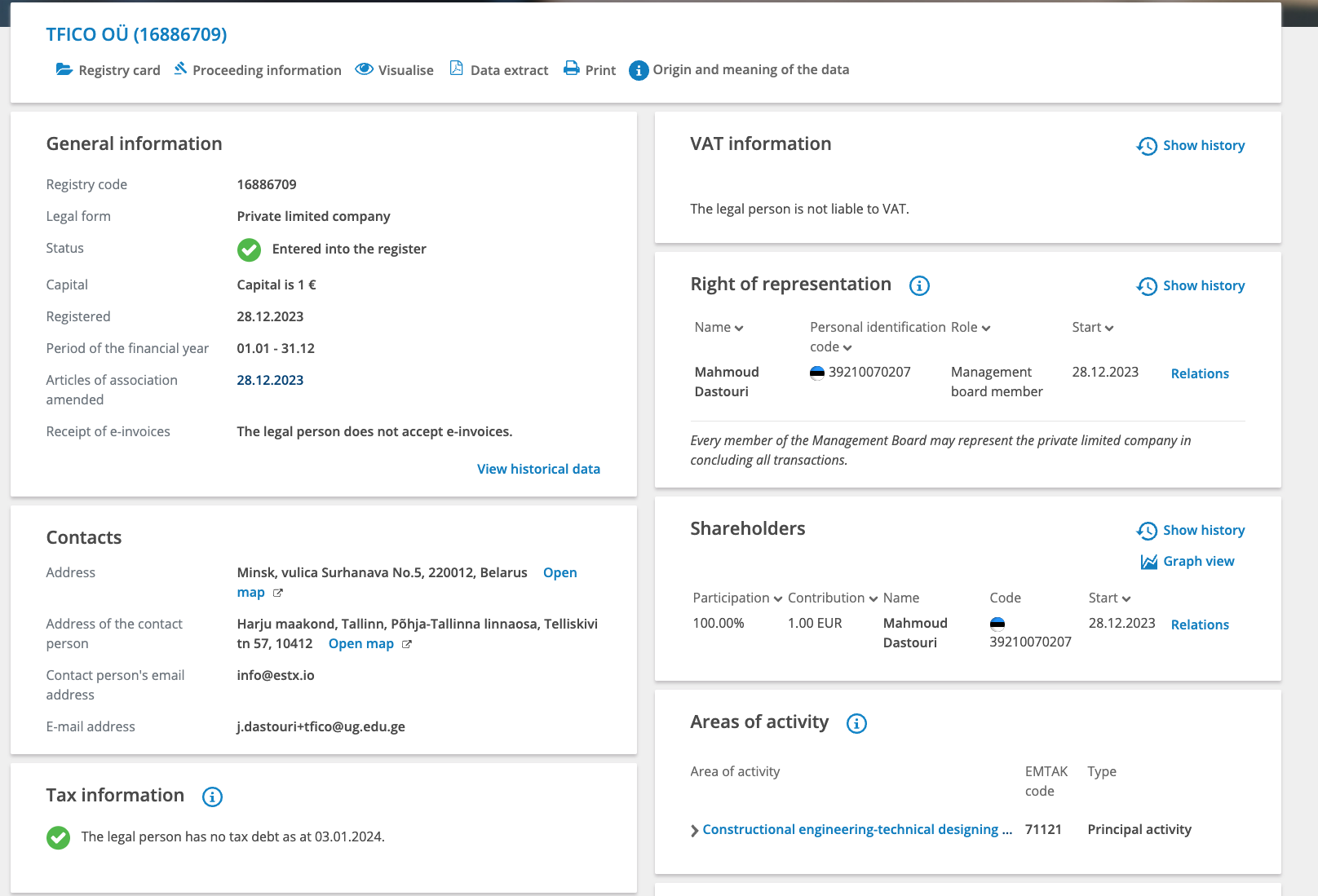Click the Registry card folder icon
The width and height of the screenshot is (1318, 896).
point(64,69)
